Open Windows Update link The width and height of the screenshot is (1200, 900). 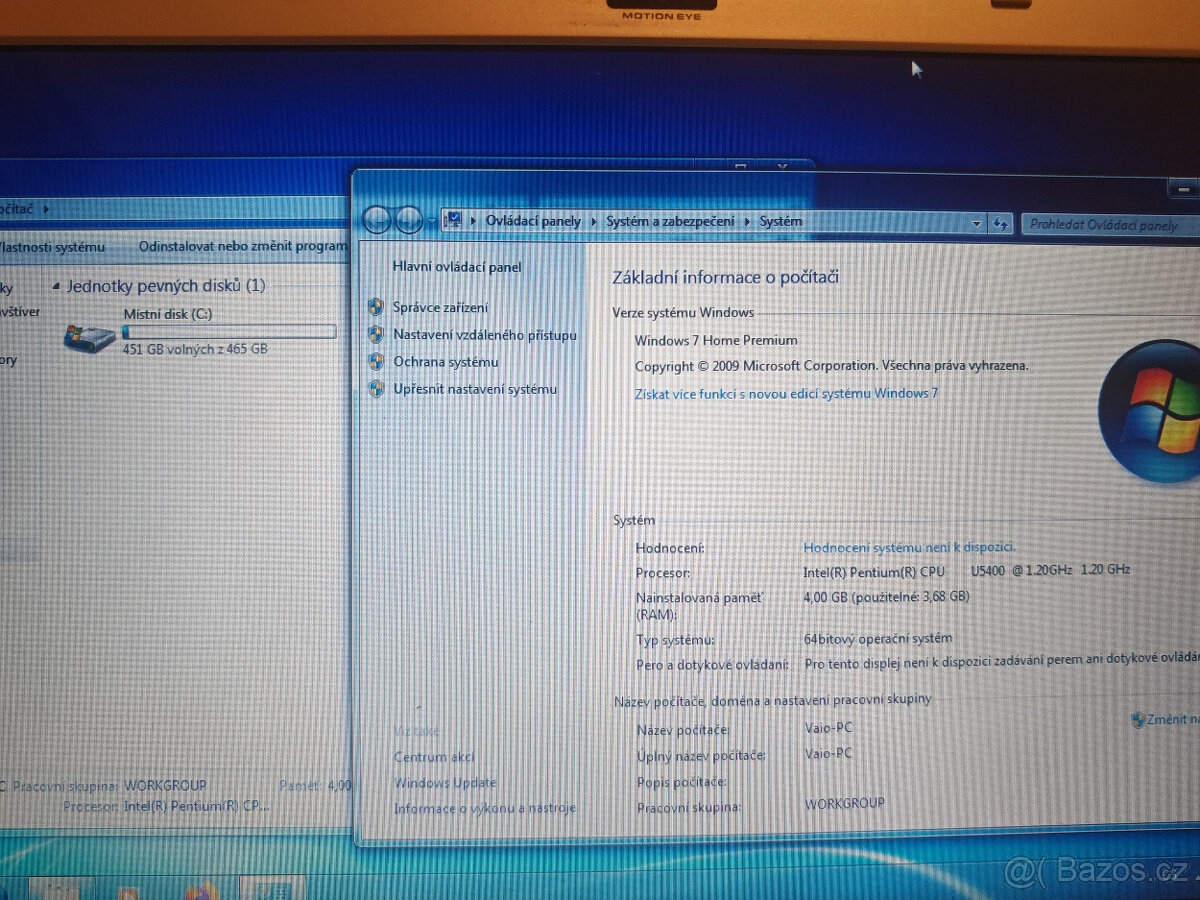coord(445,783)
